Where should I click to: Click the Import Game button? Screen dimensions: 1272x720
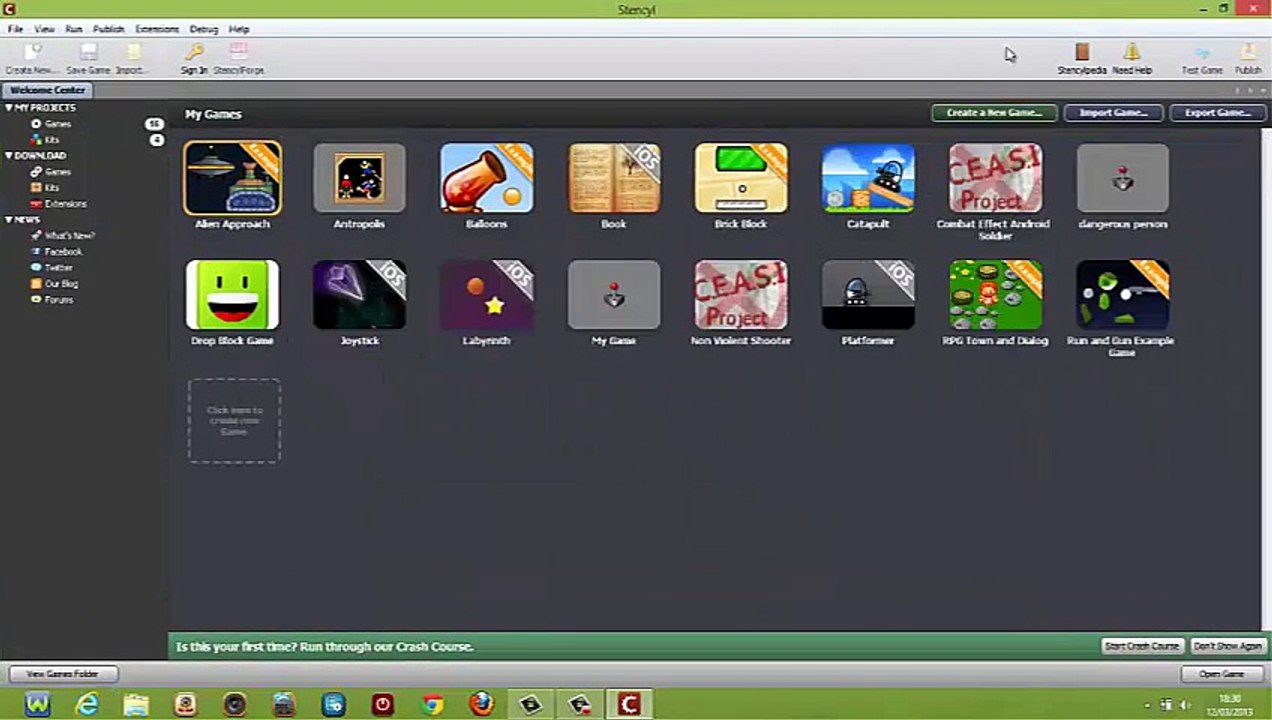tap(1113, 113)
